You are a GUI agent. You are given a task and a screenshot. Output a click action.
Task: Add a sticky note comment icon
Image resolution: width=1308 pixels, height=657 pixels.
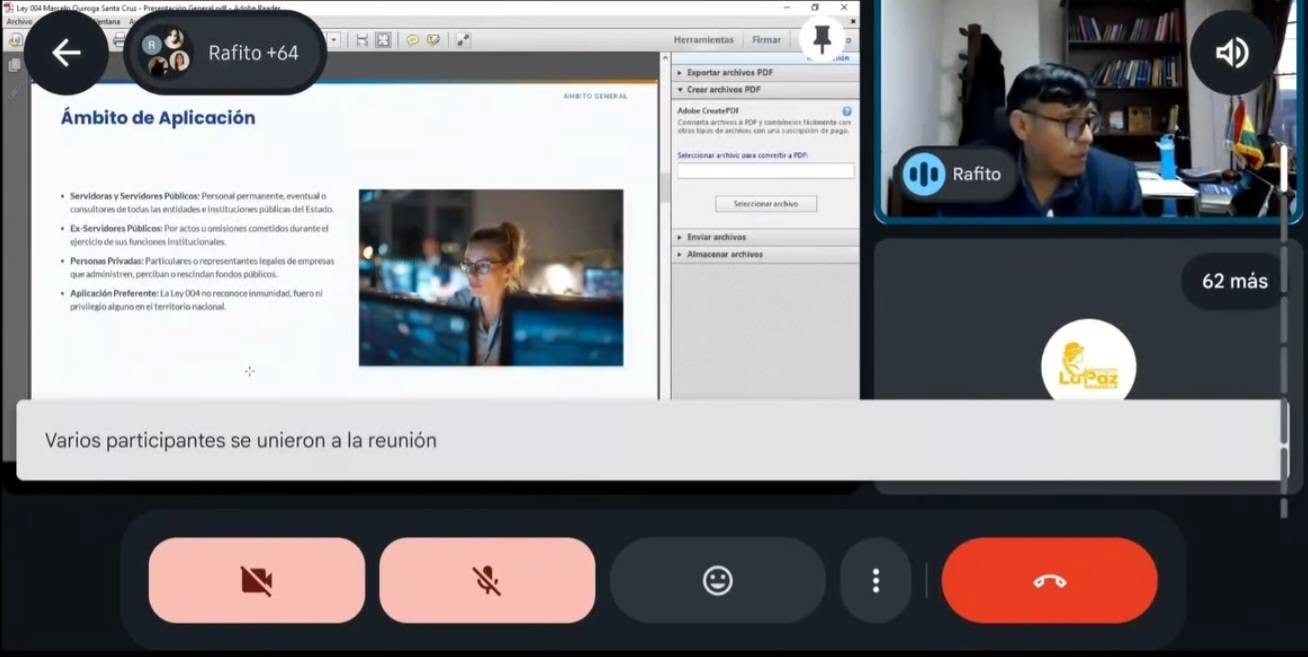(412, 40)
